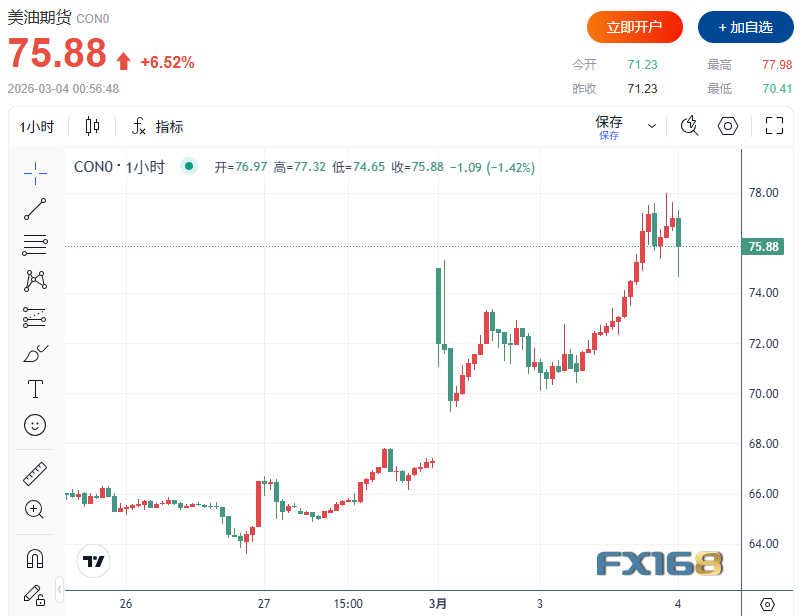Viewport: 803px width, 616px height.
Task: Open chart settings hexagon icon
Action: (x=728, y=126)
